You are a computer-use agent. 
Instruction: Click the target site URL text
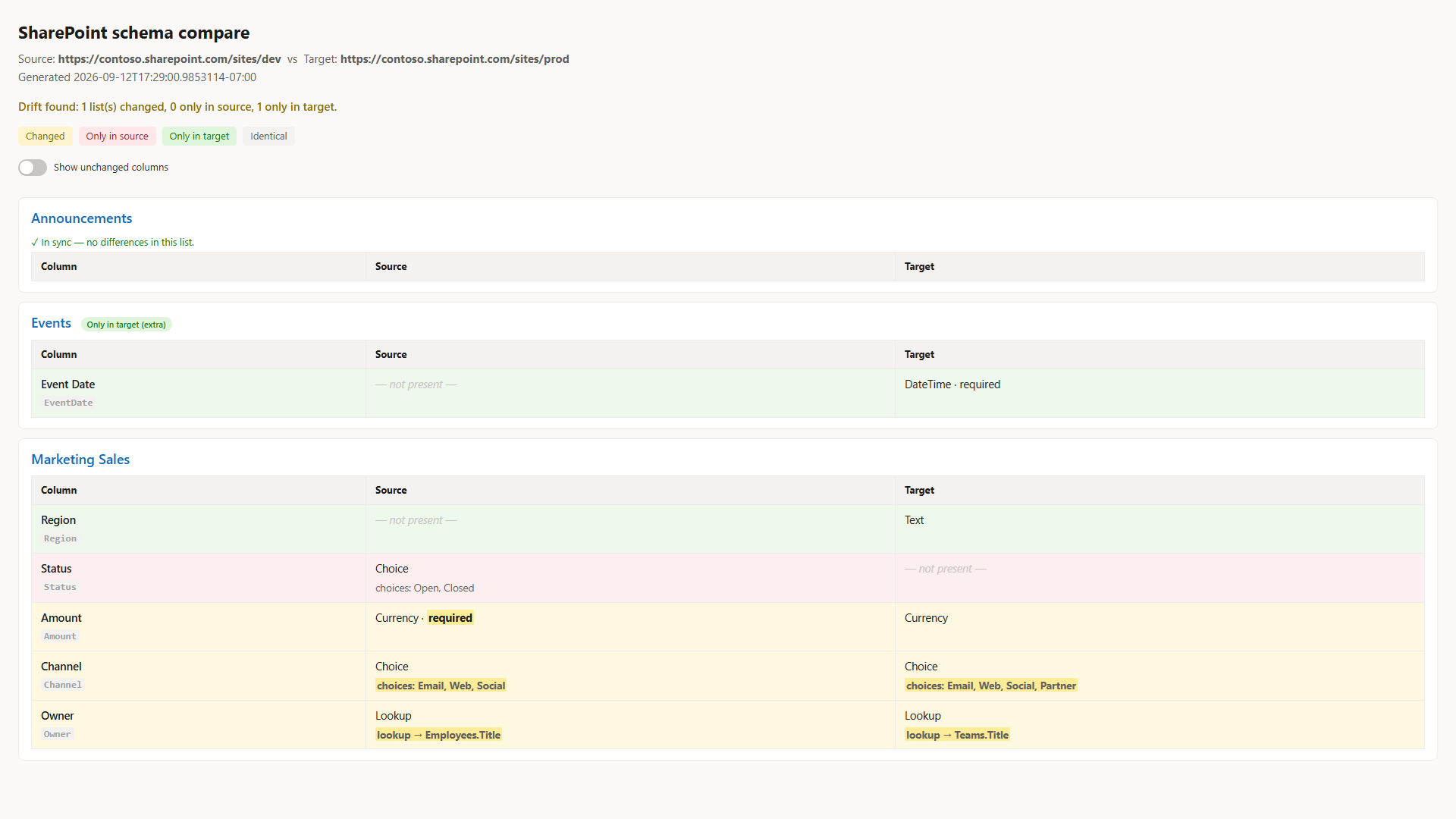point(455,59)
